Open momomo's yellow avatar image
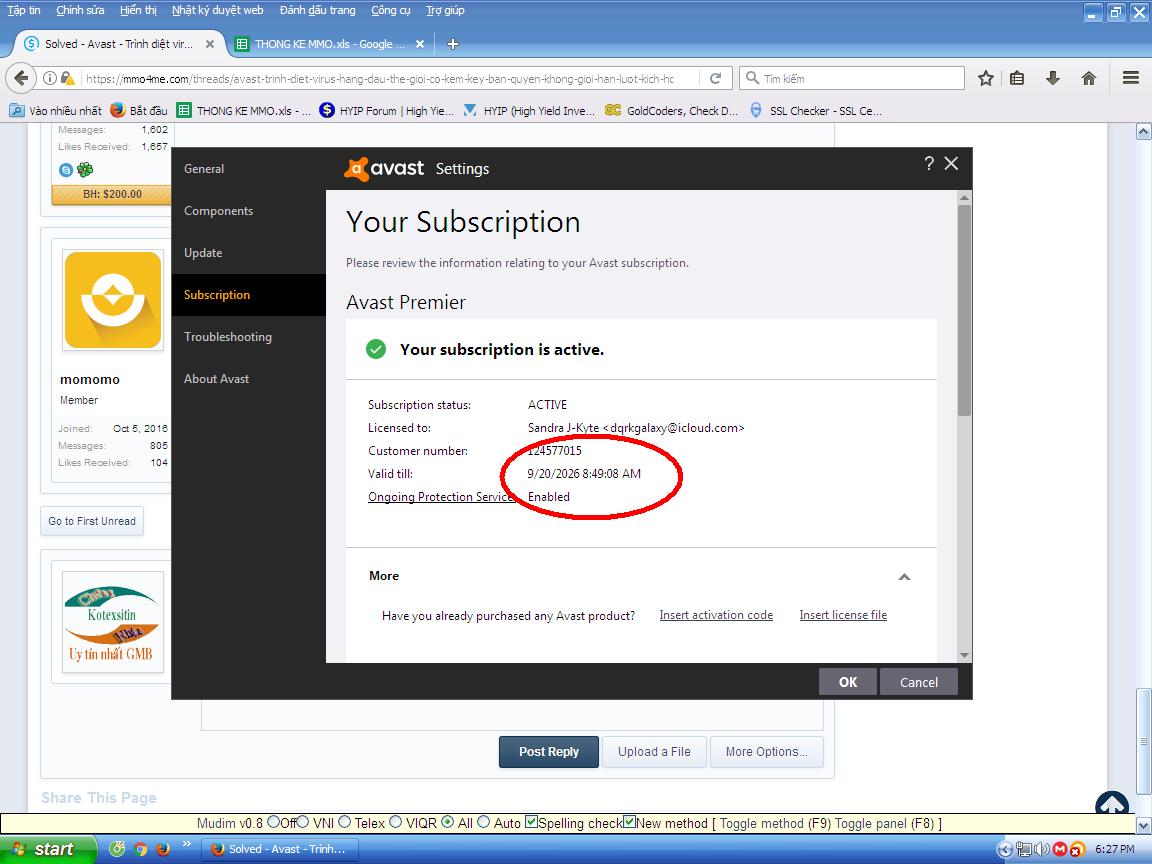Screen dimensions: 1152x864 coord(112,300)
